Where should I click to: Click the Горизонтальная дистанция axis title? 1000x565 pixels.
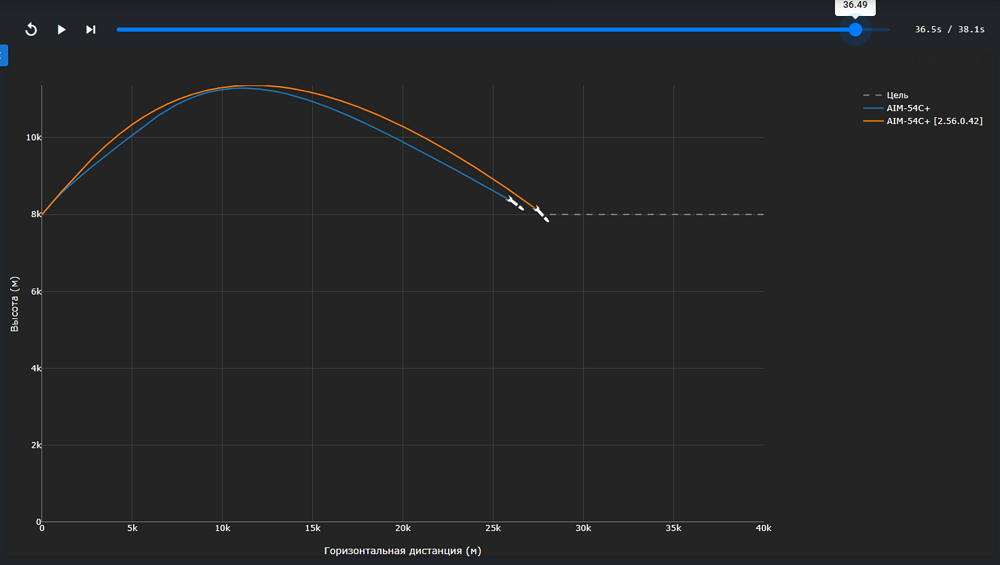[x=402, y=550]
